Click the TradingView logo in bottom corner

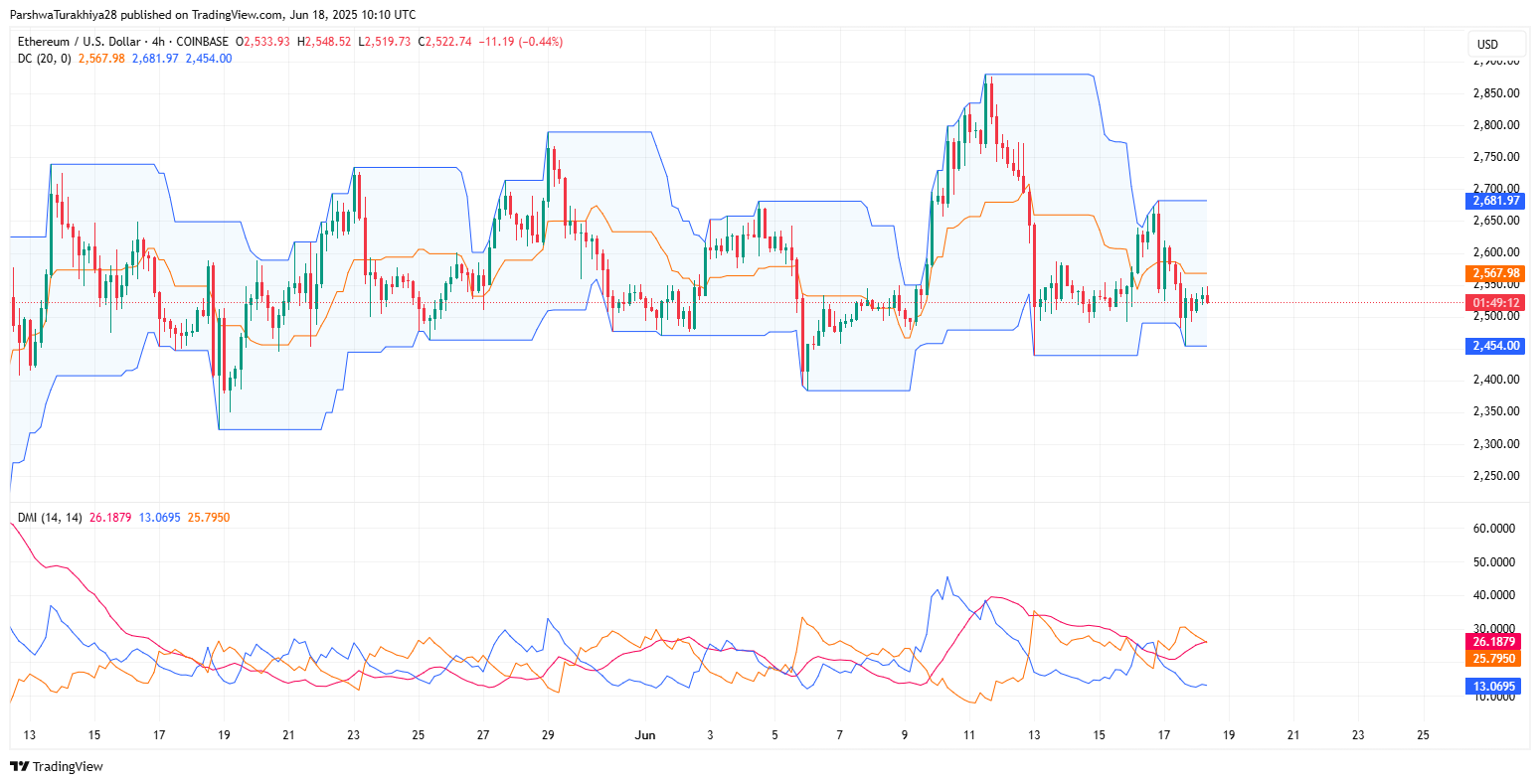(x=21, y=767)
